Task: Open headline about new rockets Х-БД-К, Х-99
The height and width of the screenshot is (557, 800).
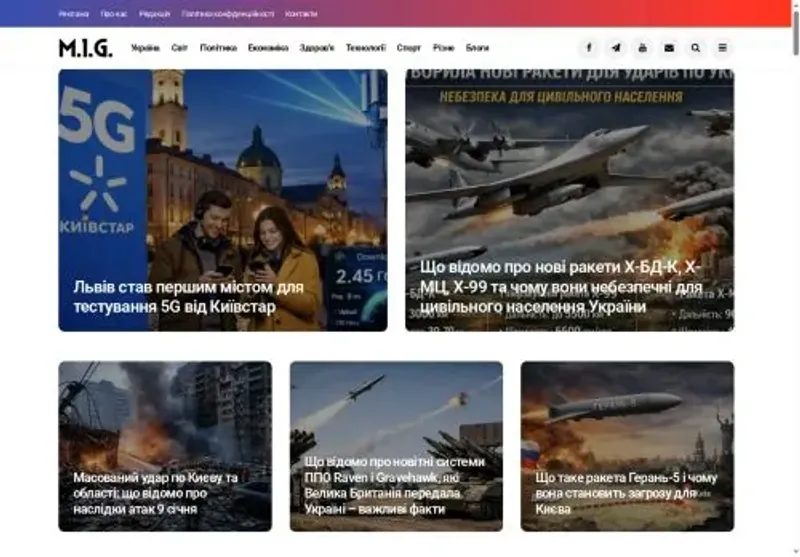Action: [561, 287]
